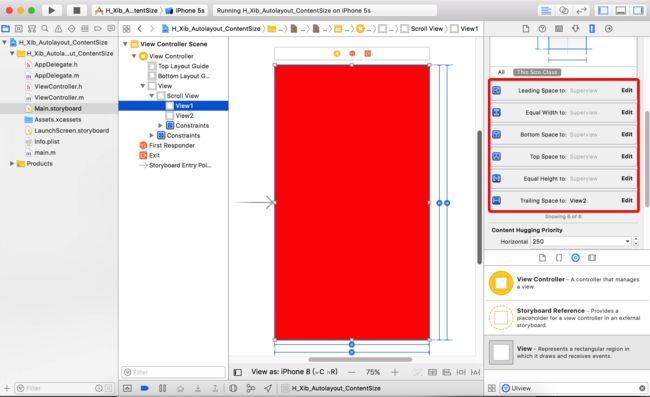Select ViewController.m in the navigator
The width and height of the screenshot is (650, 397).
[59, 97]
